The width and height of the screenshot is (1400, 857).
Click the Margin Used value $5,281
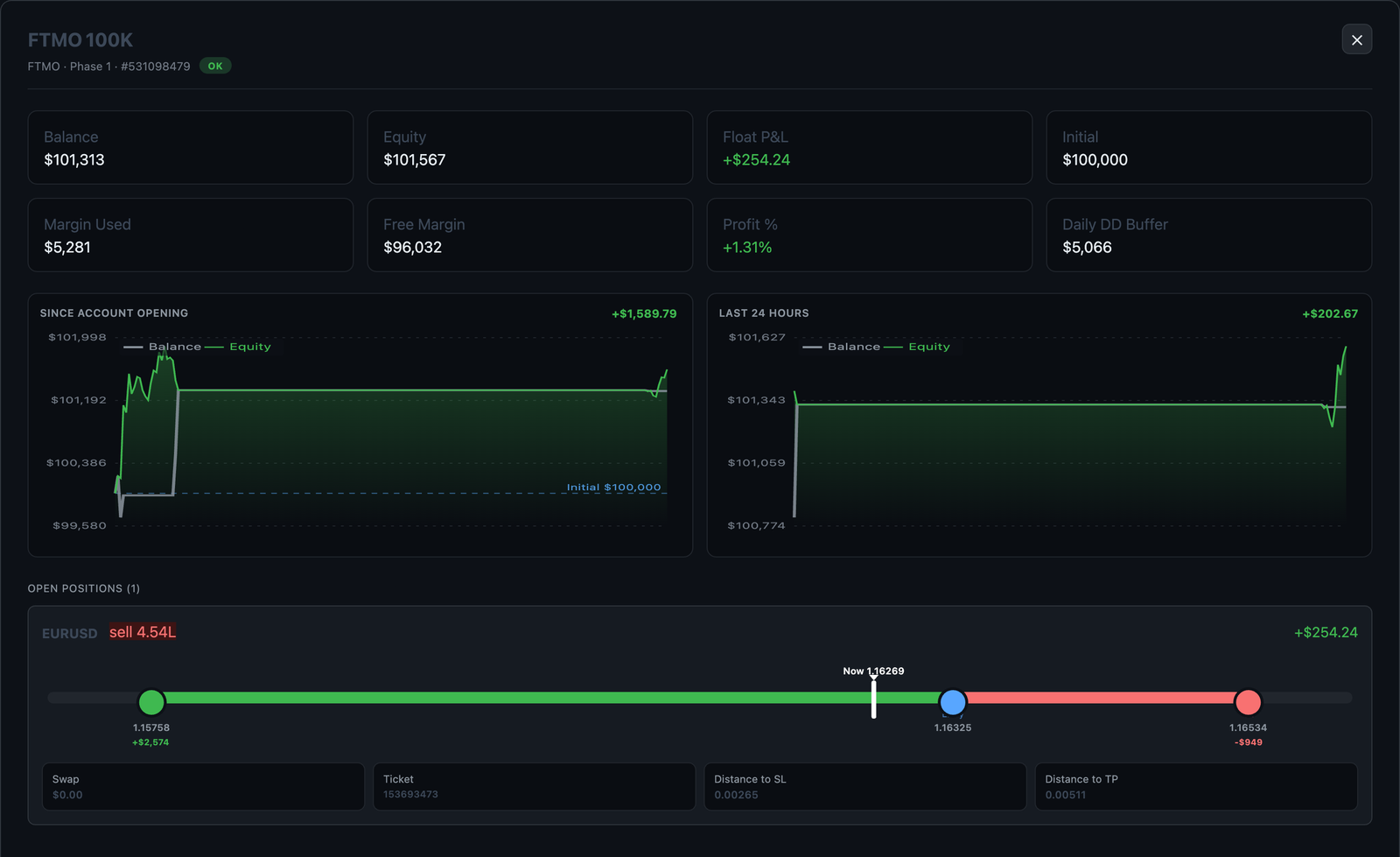pos(67,248)
